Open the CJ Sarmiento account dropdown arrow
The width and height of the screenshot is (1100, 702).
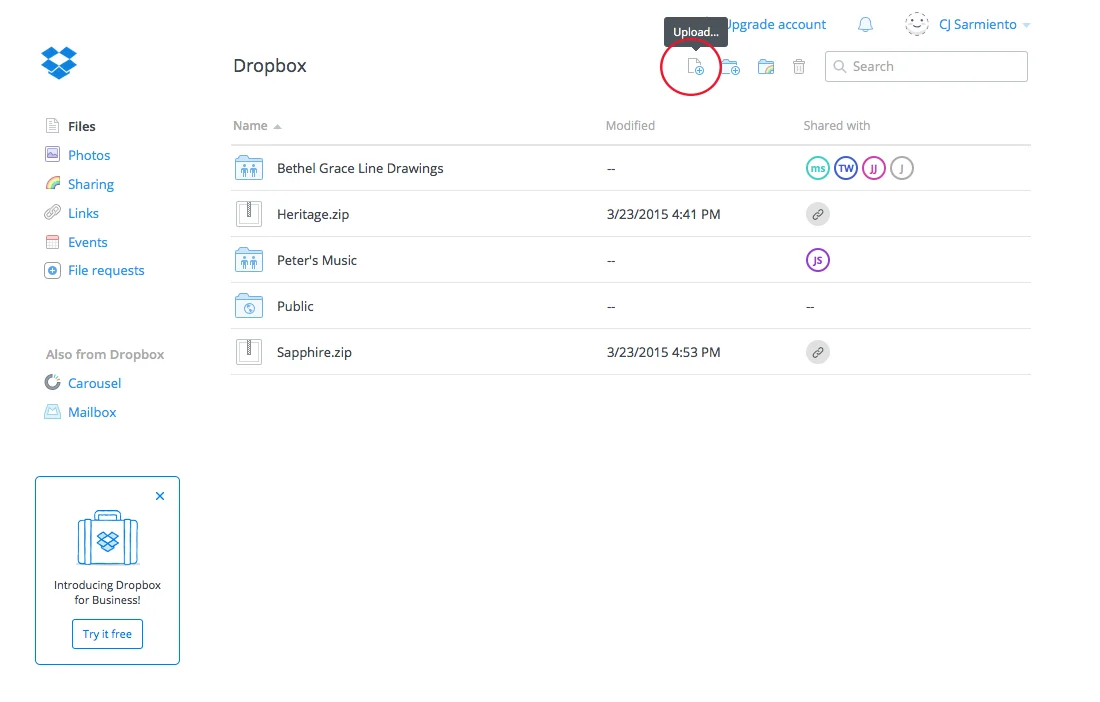point(1026,25)
